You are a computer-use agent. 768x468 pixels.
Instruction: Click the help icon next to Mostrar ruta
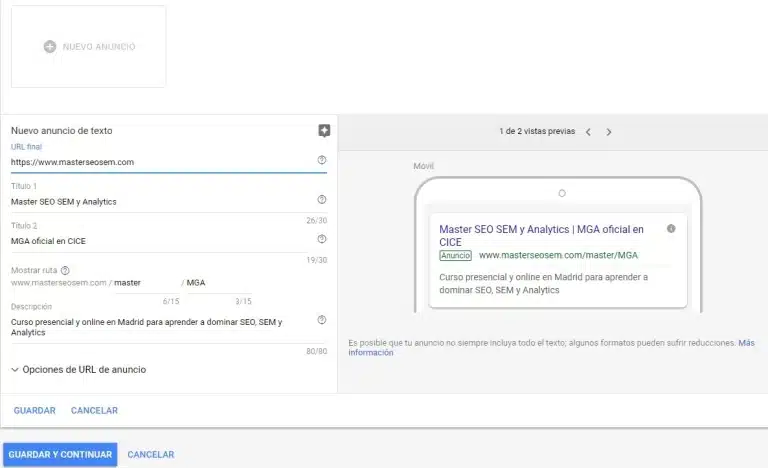[x=65, y=270]
